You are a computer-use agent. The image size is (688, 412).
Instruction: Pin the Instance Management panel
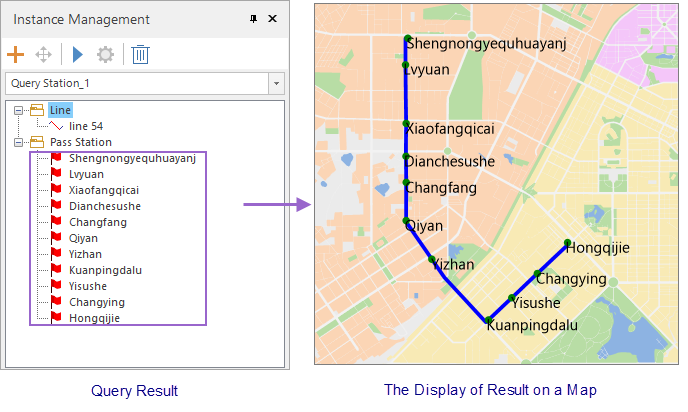tap(253, 18)
